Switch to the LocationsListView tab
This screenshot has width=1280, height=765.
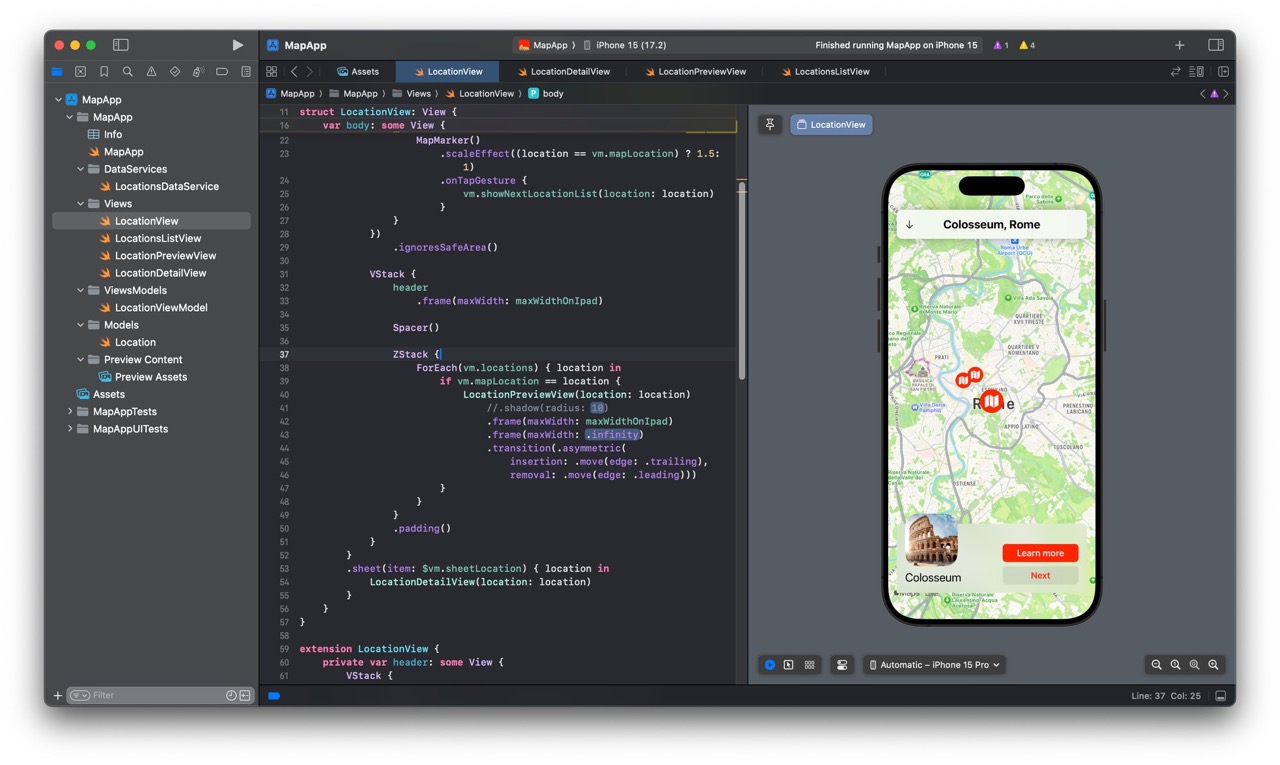pos(830,72)
